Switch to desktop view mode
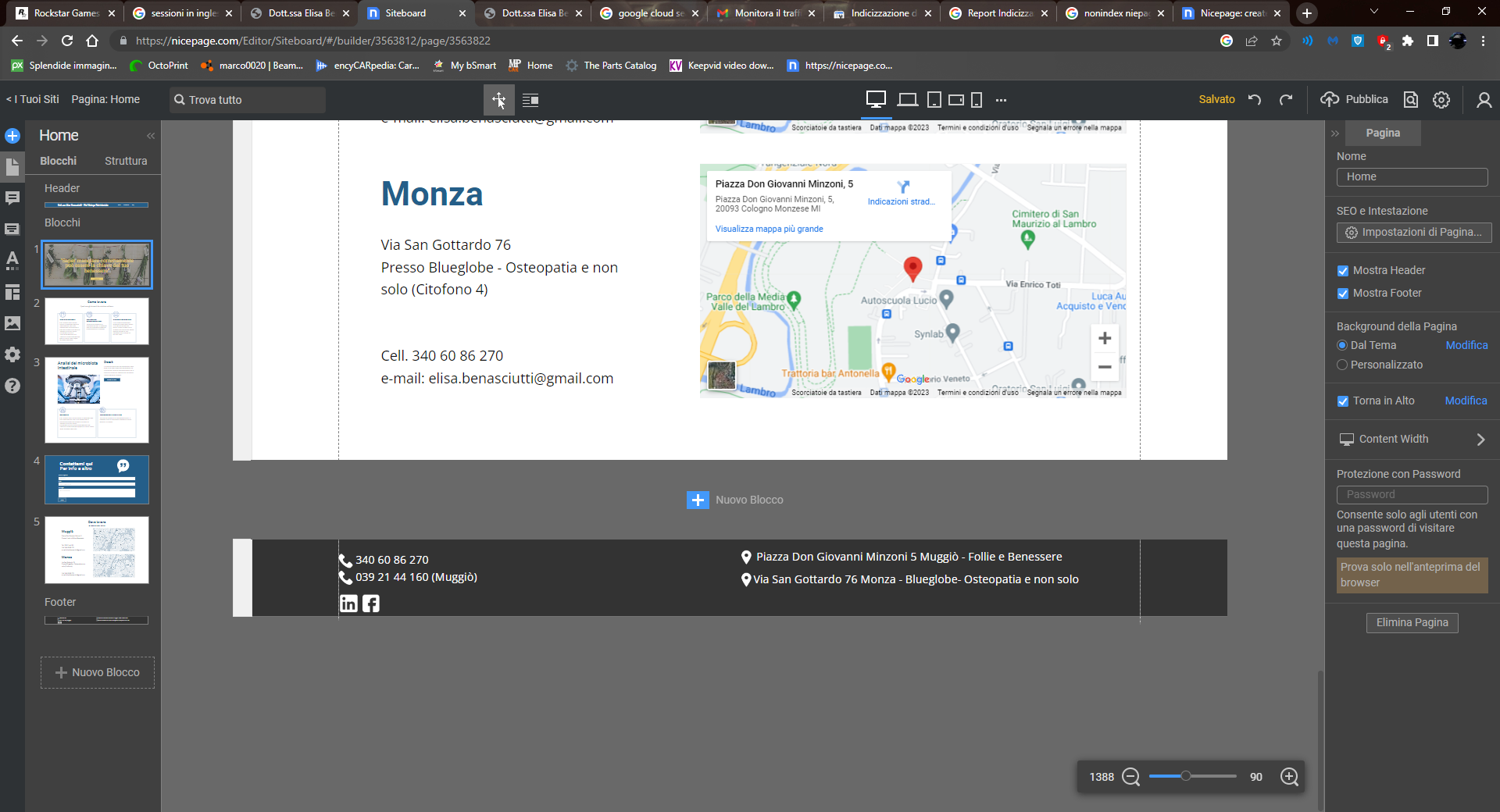Image resolution: width=1500 pixels, height=812 pixels. click(876, 100)
